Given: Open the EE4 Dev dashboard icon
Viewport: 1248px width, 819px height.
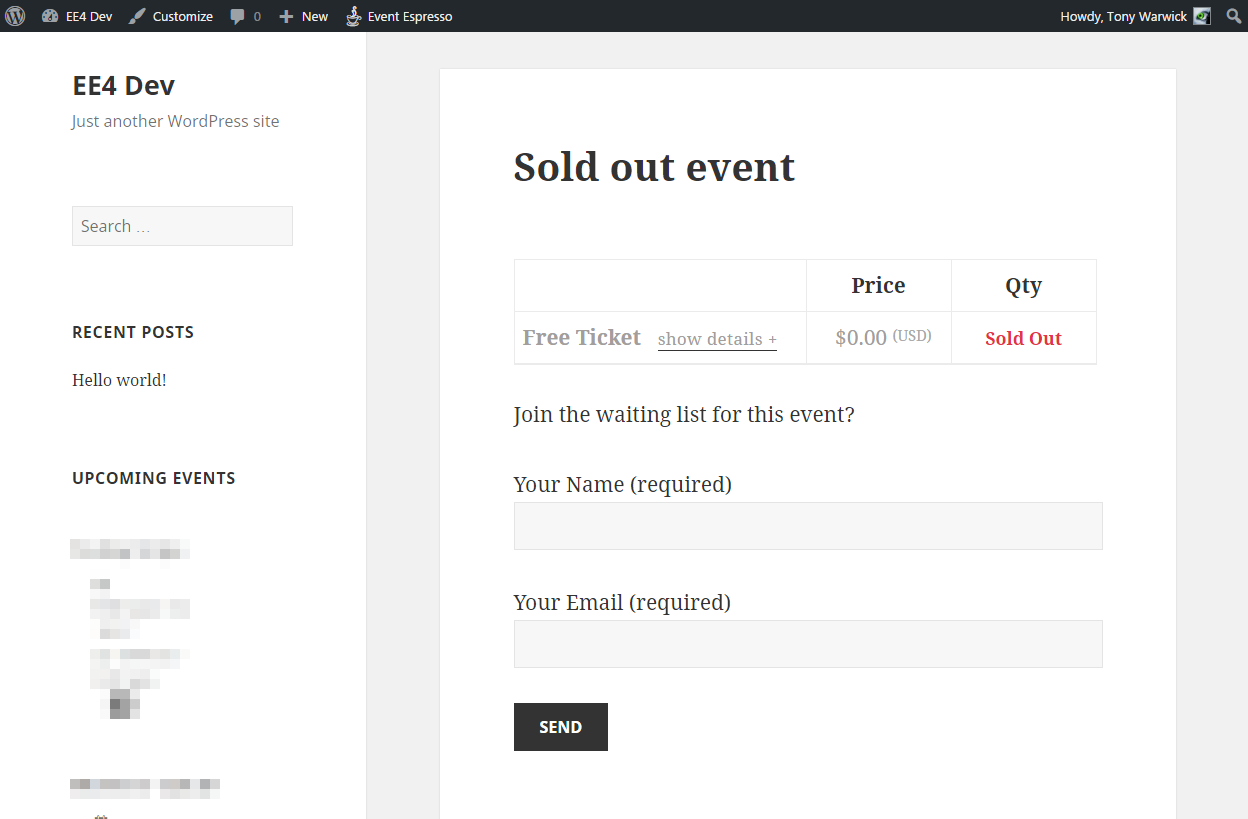Looking at the screenshot, I should click(x=50, y=16).
